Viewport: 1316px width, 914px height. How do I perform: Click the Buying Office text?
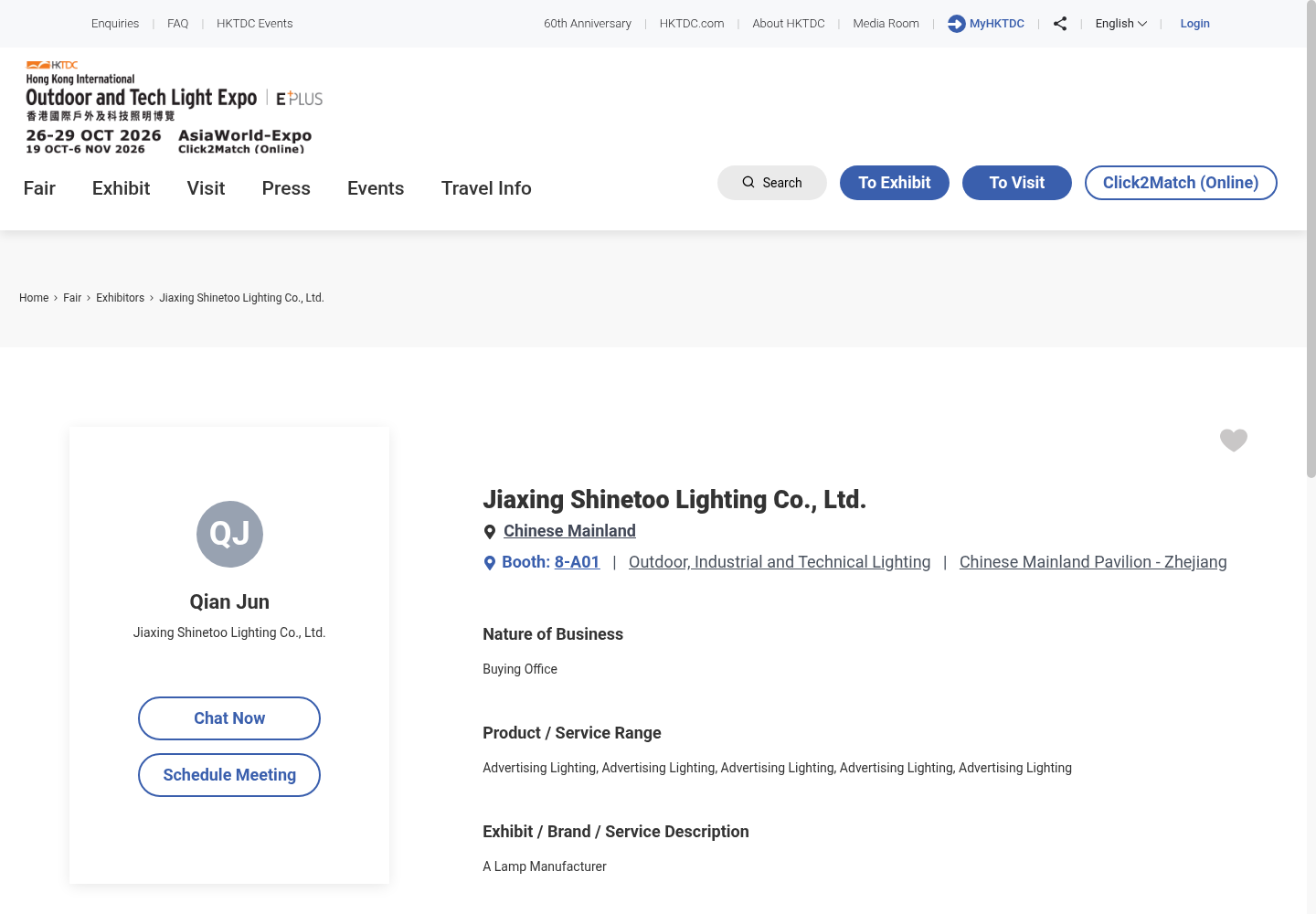(x=520, y=669)
